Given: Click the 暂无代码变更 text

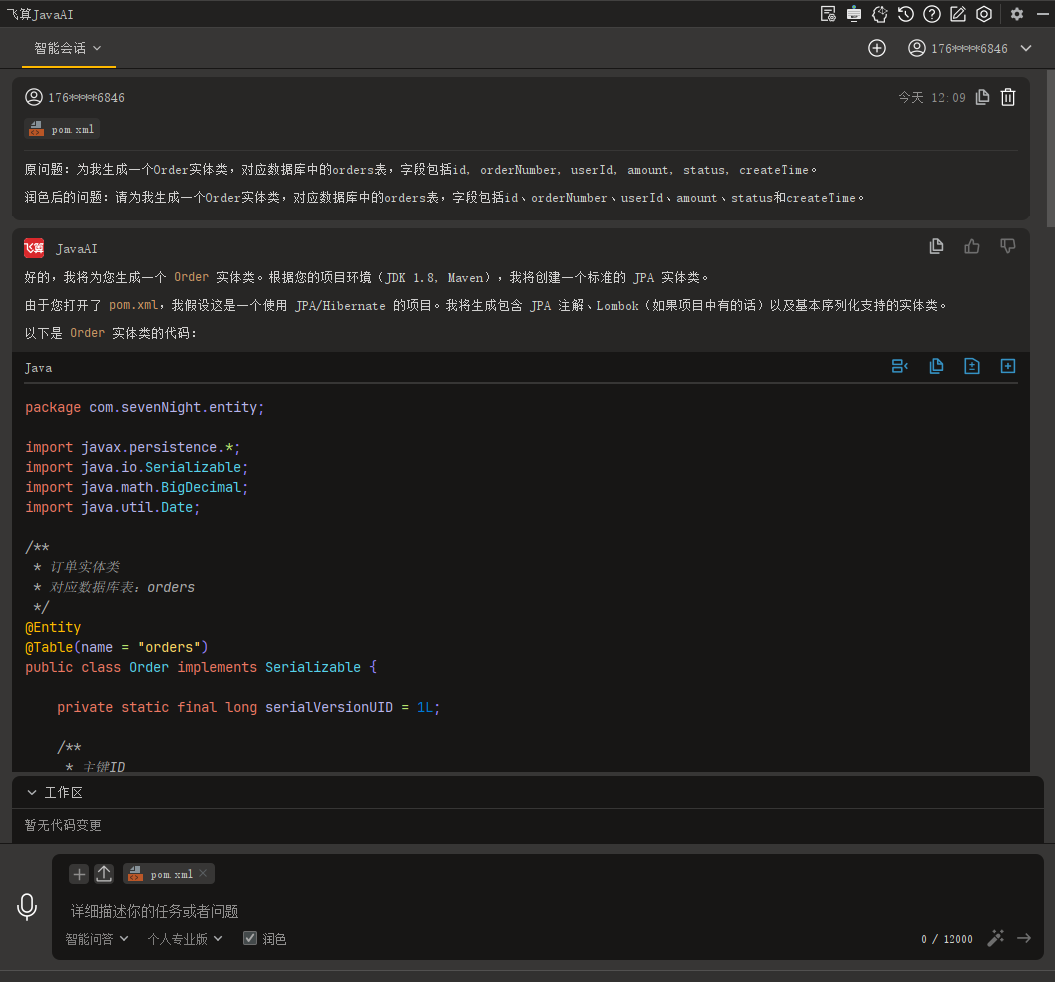Looking at the screenshot, I should [63, 825].
